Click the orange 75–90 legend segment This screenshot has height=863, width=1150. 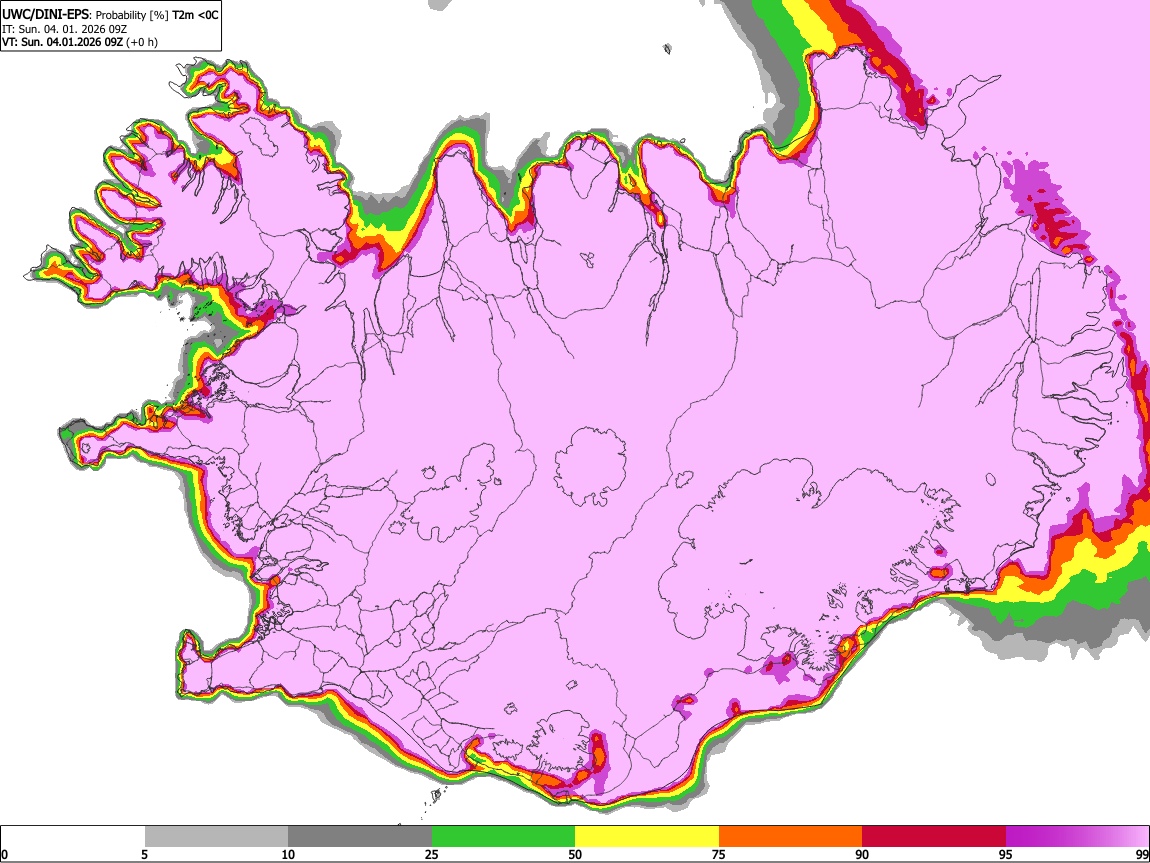click(x=790, y=836)
